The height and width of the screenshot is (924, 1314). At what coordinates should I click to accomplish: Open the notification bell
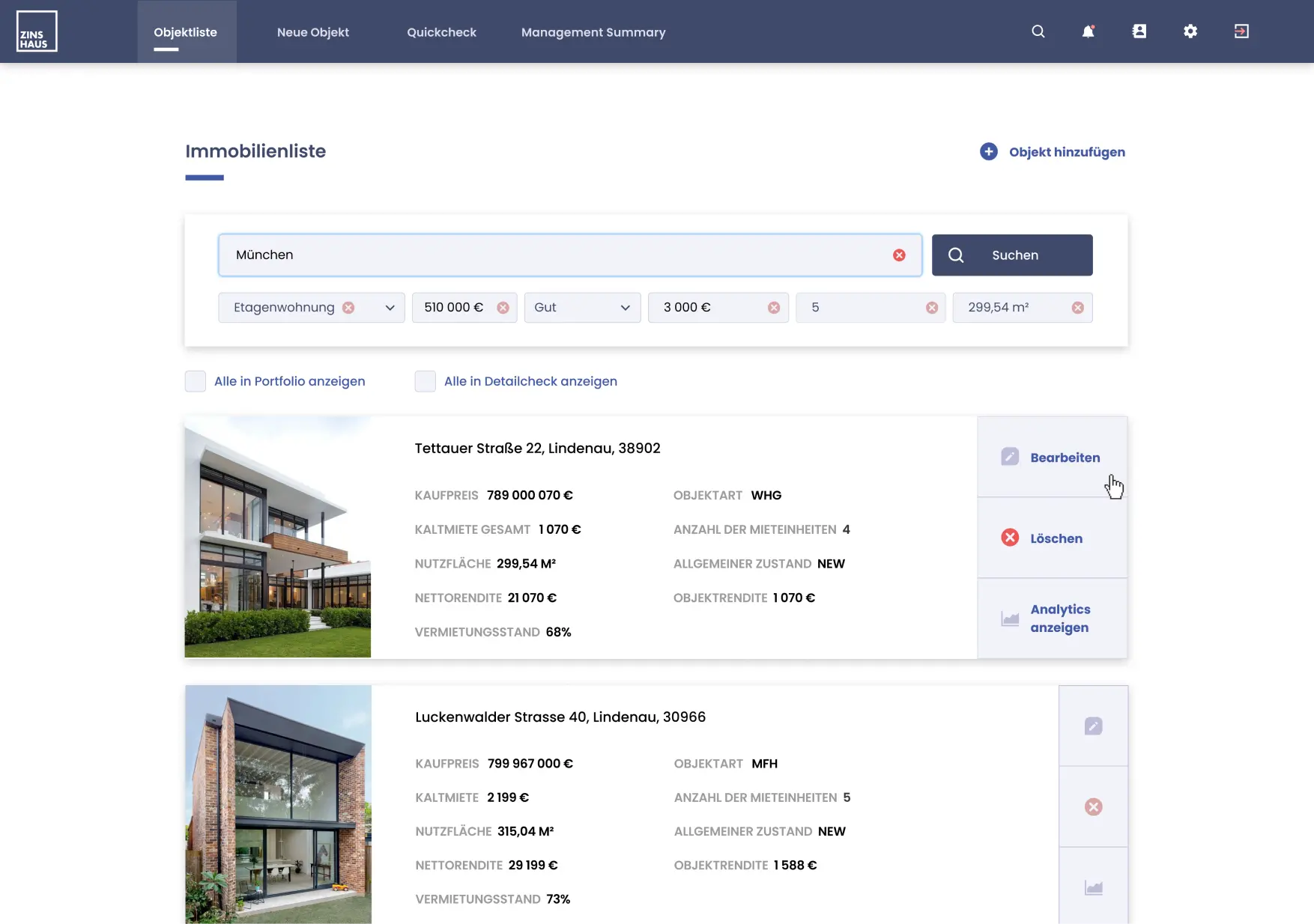point(1088,31)
